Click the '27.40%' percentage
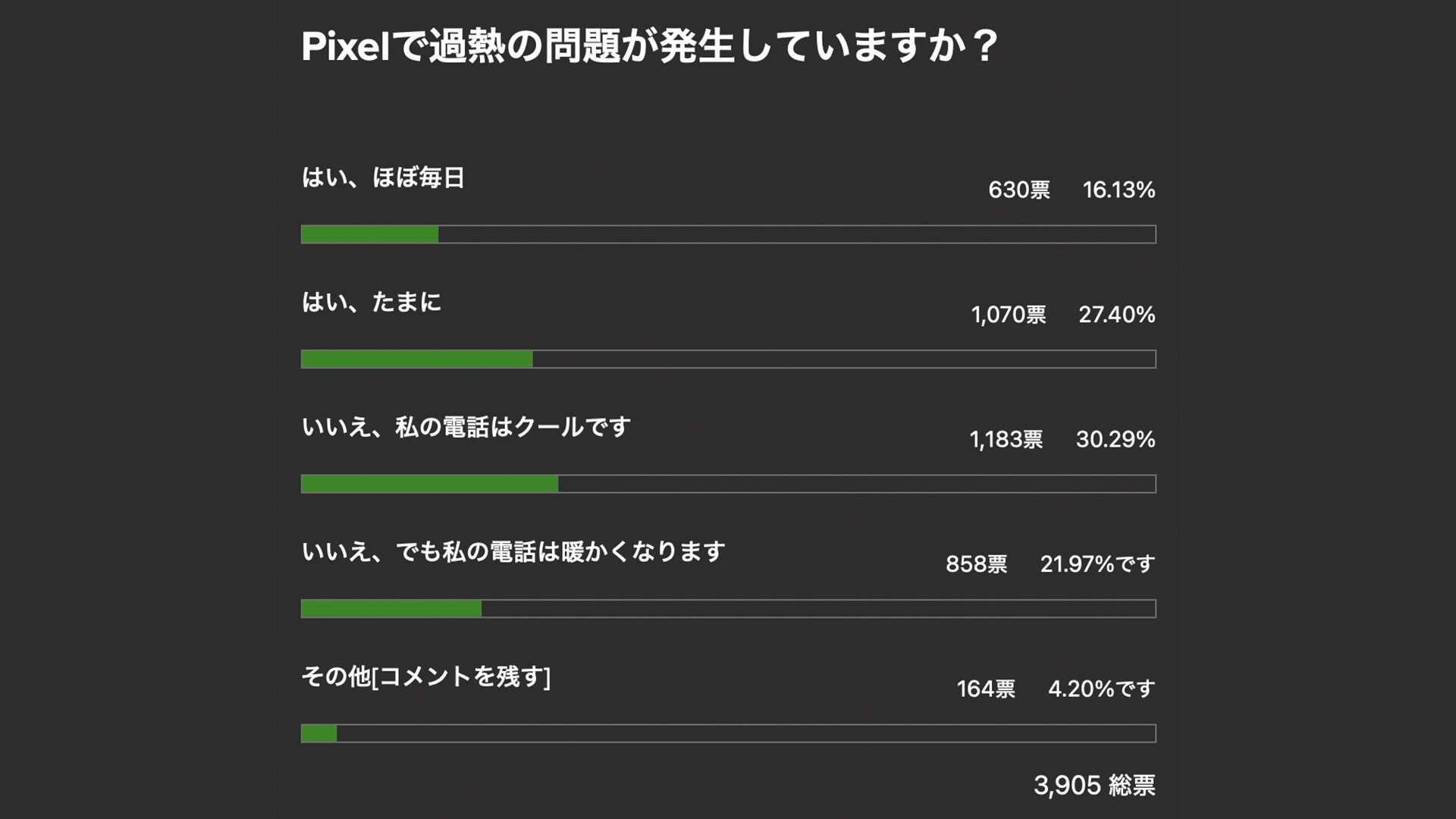Screen dimensions: 1456x819 tap(1116, 315)
